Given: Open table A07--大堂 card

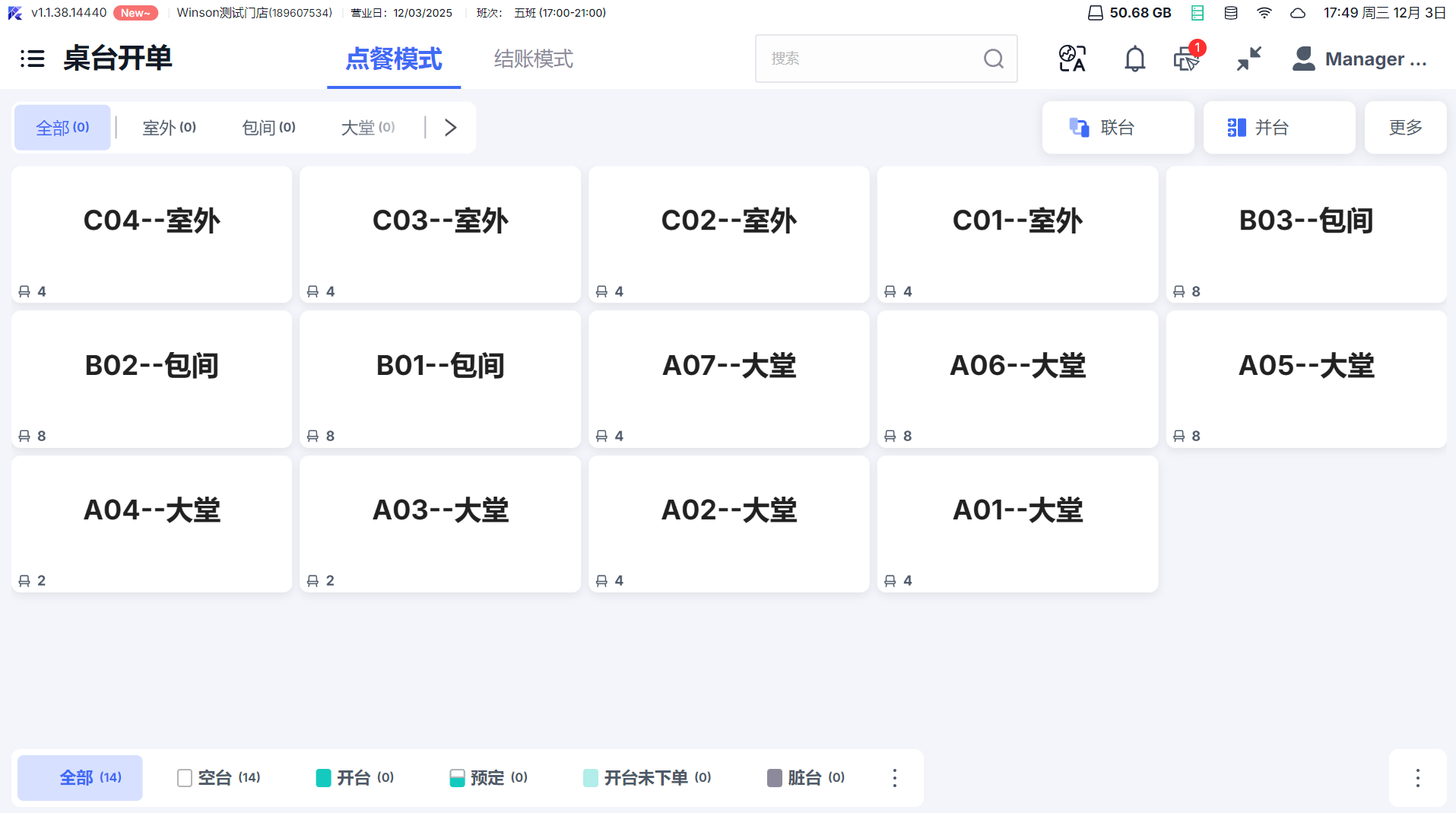Looking at the screenshot, I should tap(728, 379).
